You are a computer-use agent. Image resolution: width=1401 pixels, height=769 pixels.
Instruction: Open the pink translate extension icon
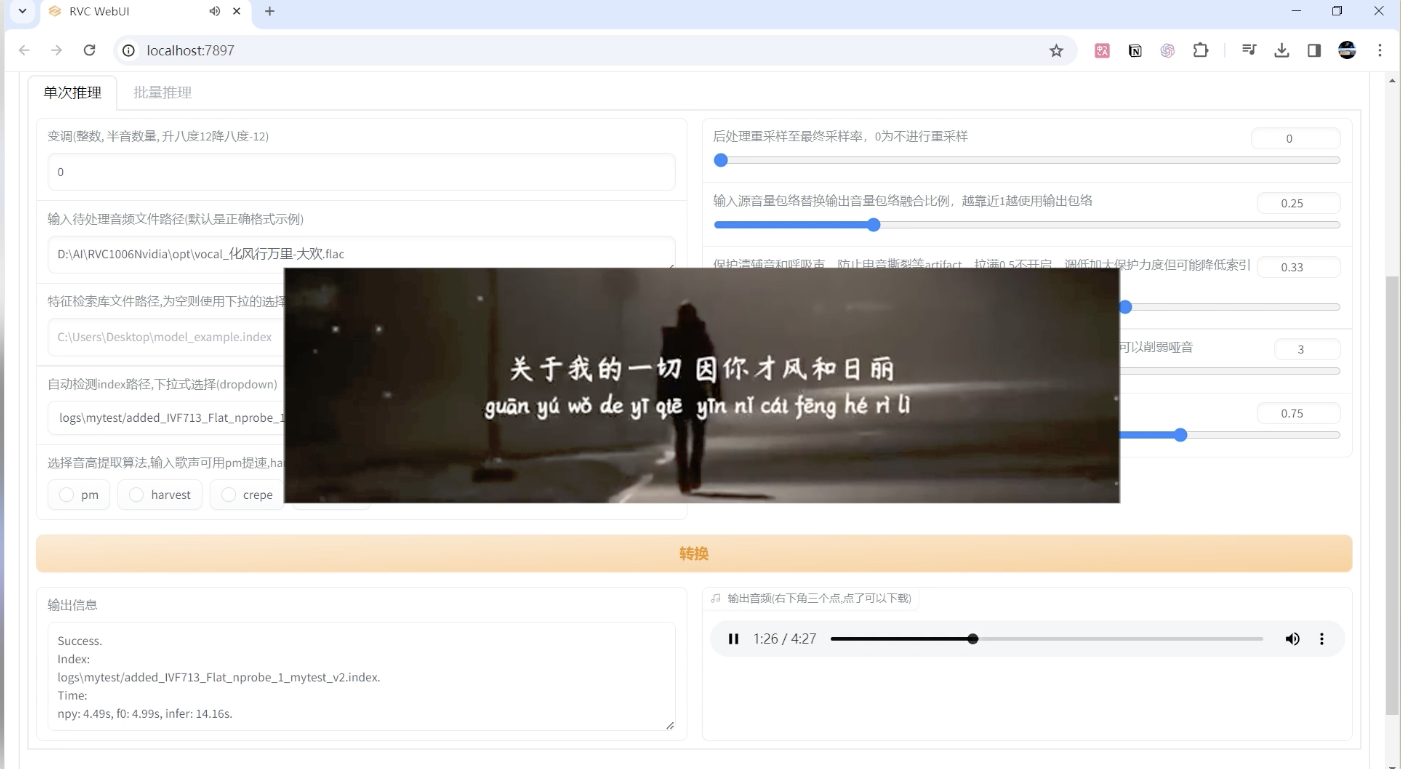pyautogui.click(x=1102, y=51)
